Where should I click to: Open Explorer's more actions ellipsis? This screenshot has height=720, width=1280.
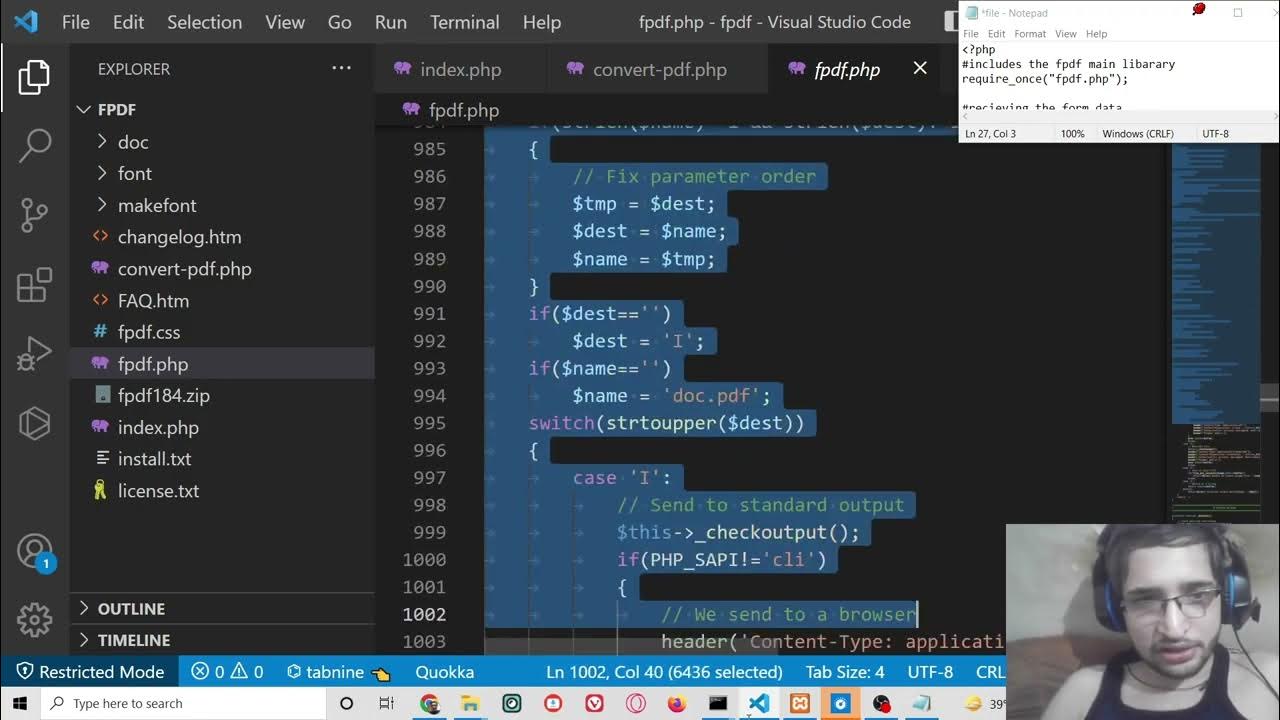click(x=341, y=69)
